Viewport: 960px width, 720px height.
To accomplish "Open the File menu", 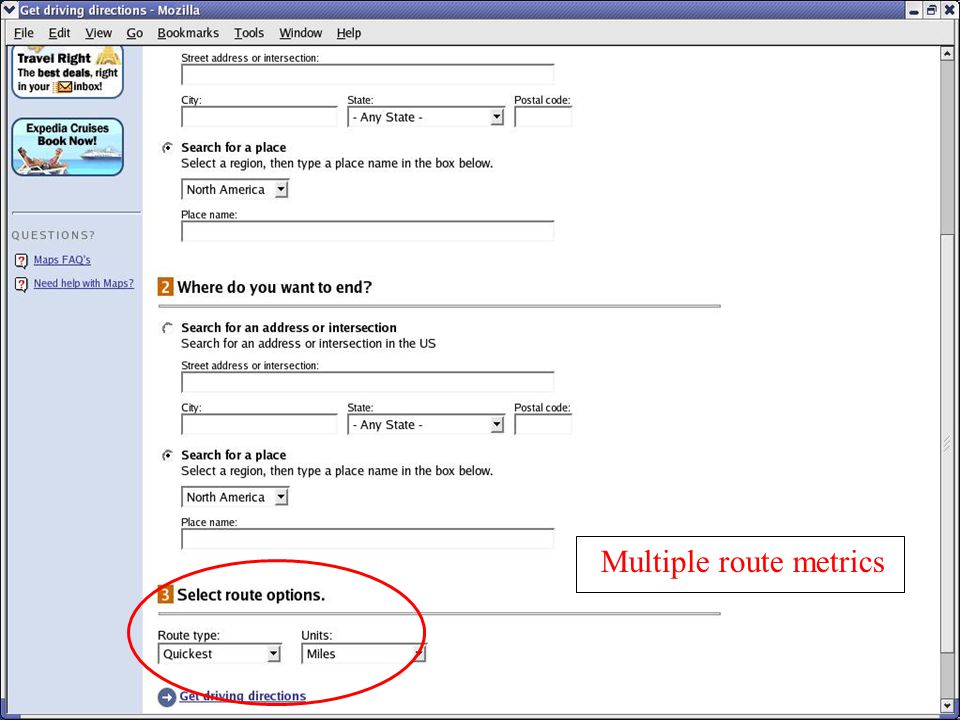I will (23, 33).
